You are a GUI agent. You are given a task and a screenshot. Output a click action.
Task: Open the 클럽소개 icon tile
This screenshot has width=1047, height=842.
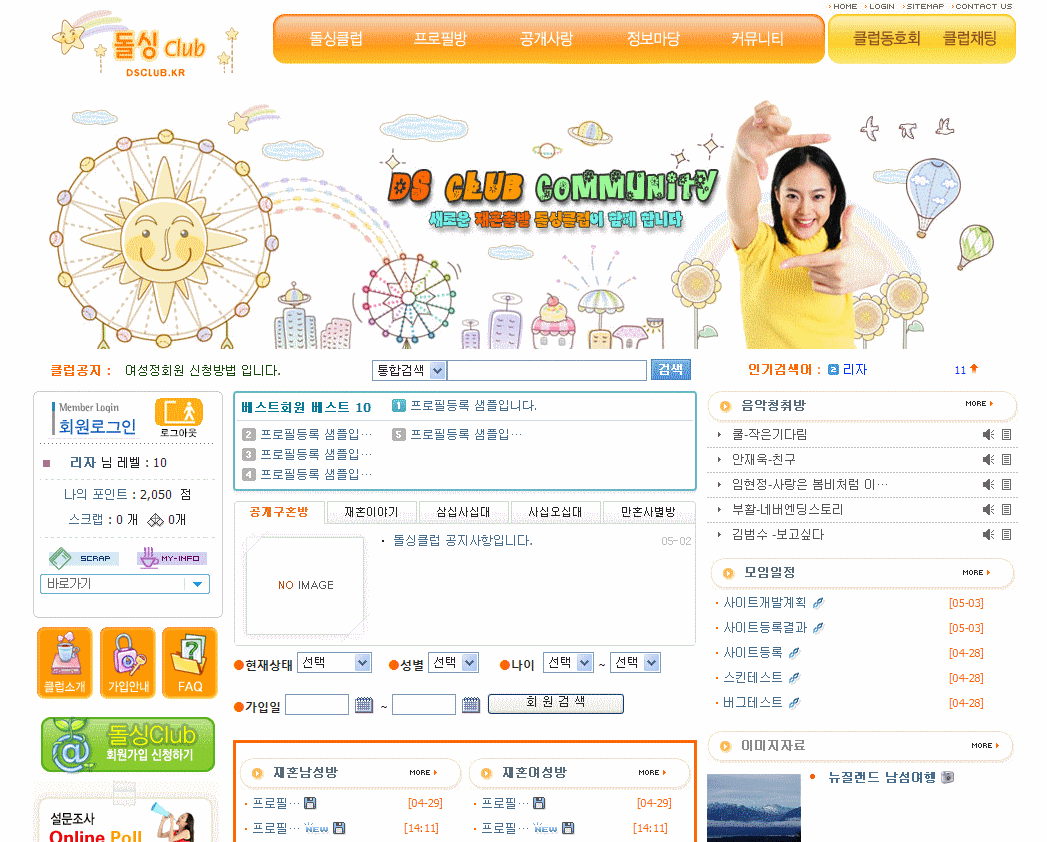[65, 662]
